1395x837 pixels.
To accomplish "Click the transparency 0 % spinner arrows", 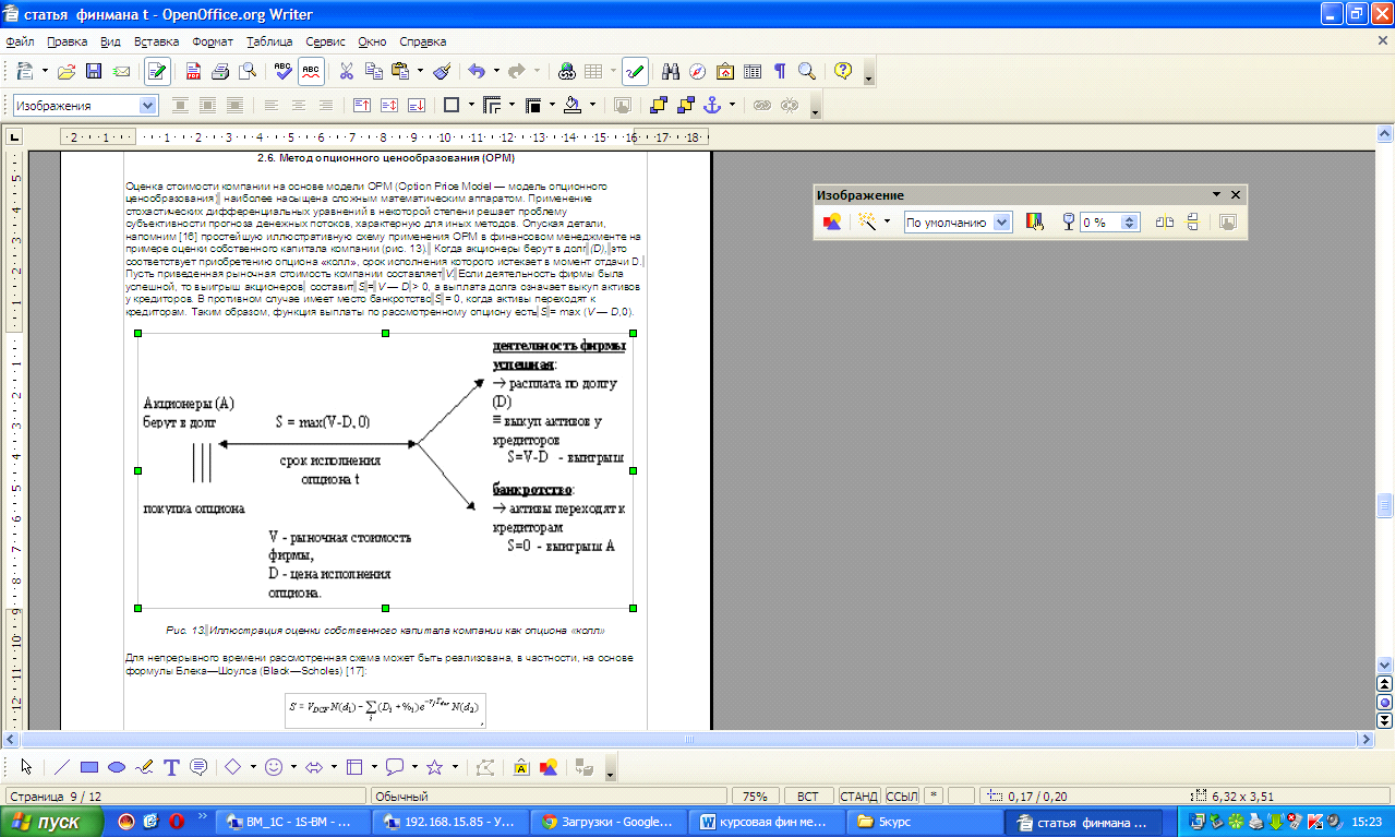I will (x=1130, y=222).
